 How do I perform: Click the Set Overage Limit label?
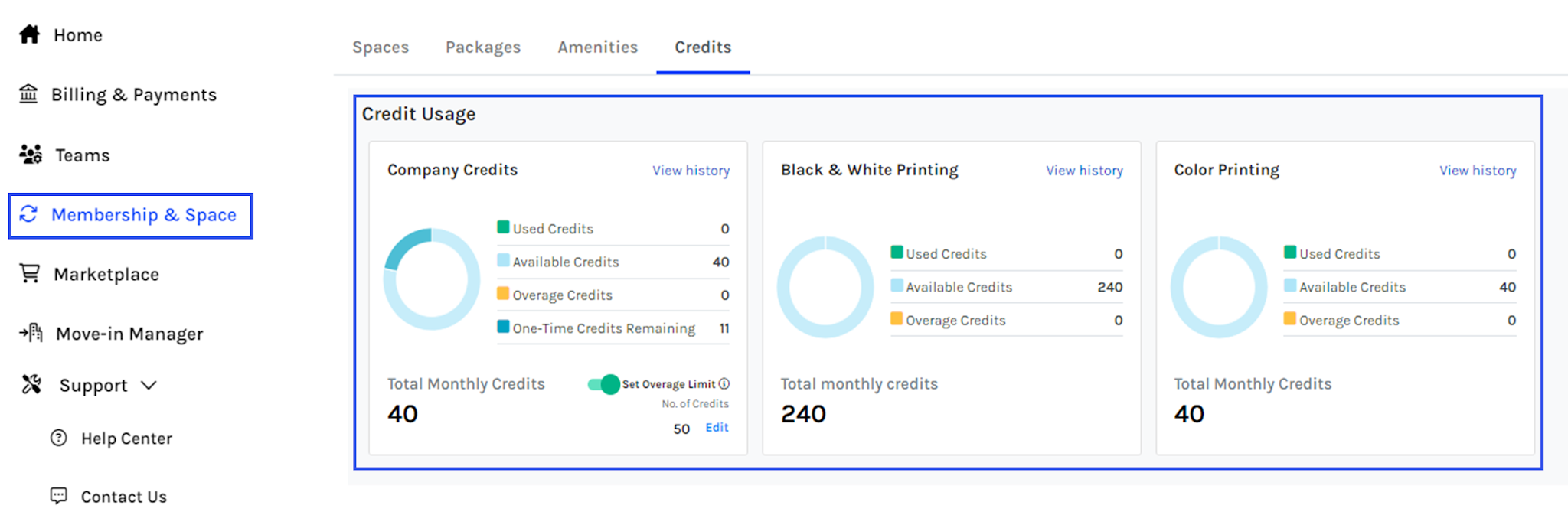coord(668,384)
